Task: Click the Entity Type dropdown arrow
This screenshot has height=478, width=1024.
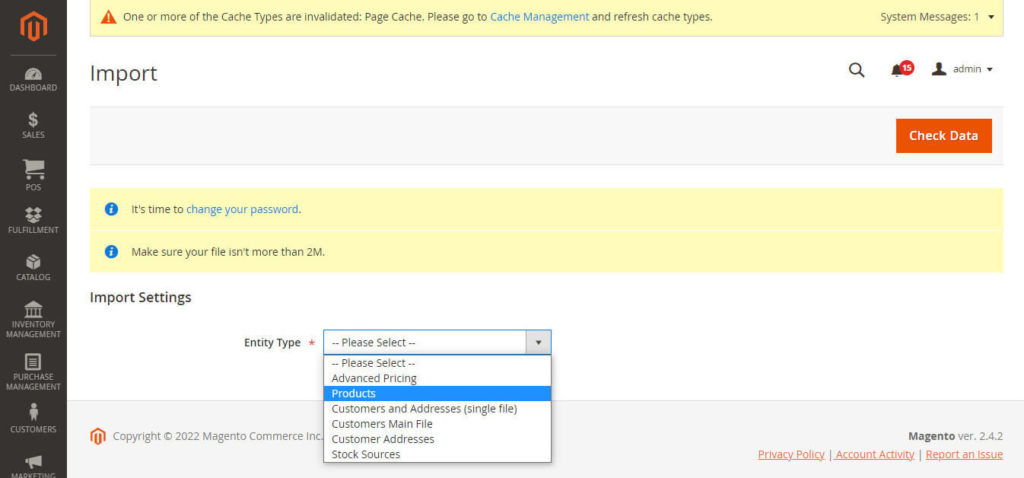Action: coord(538,342)
